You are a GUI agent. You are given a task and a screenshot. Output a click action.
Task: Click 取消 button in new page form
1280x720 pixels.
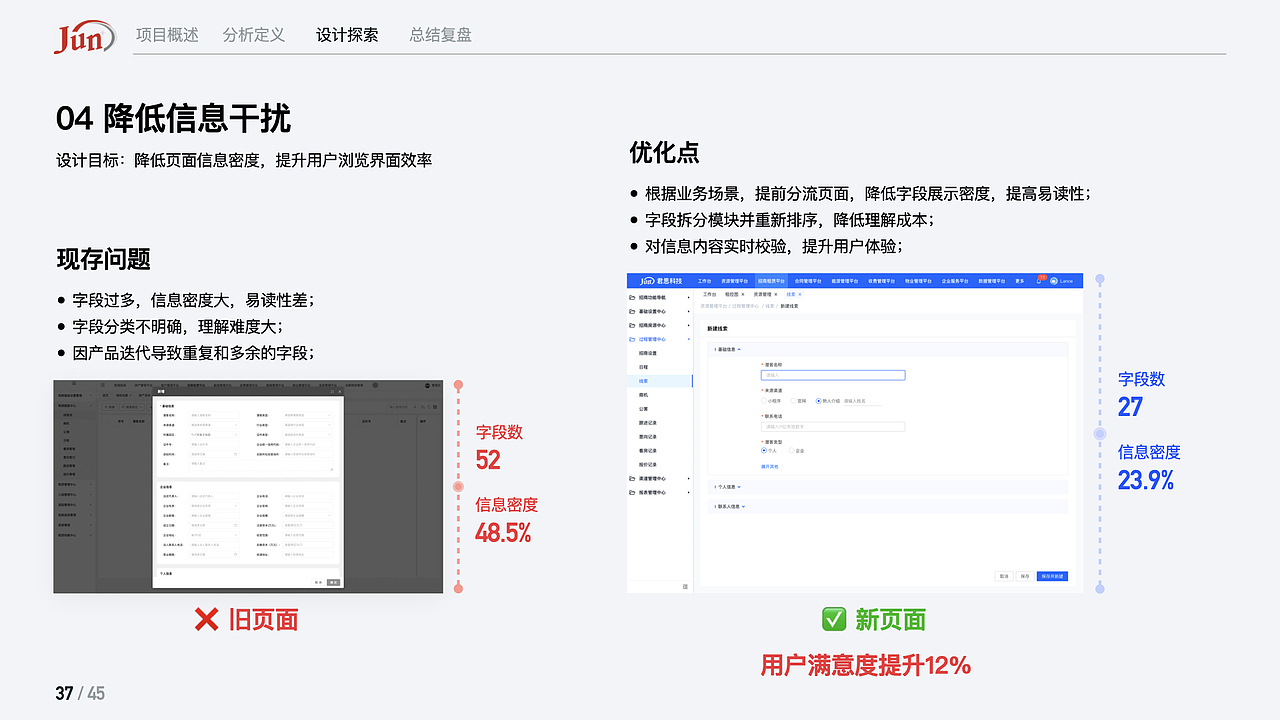coord(1004,576)
